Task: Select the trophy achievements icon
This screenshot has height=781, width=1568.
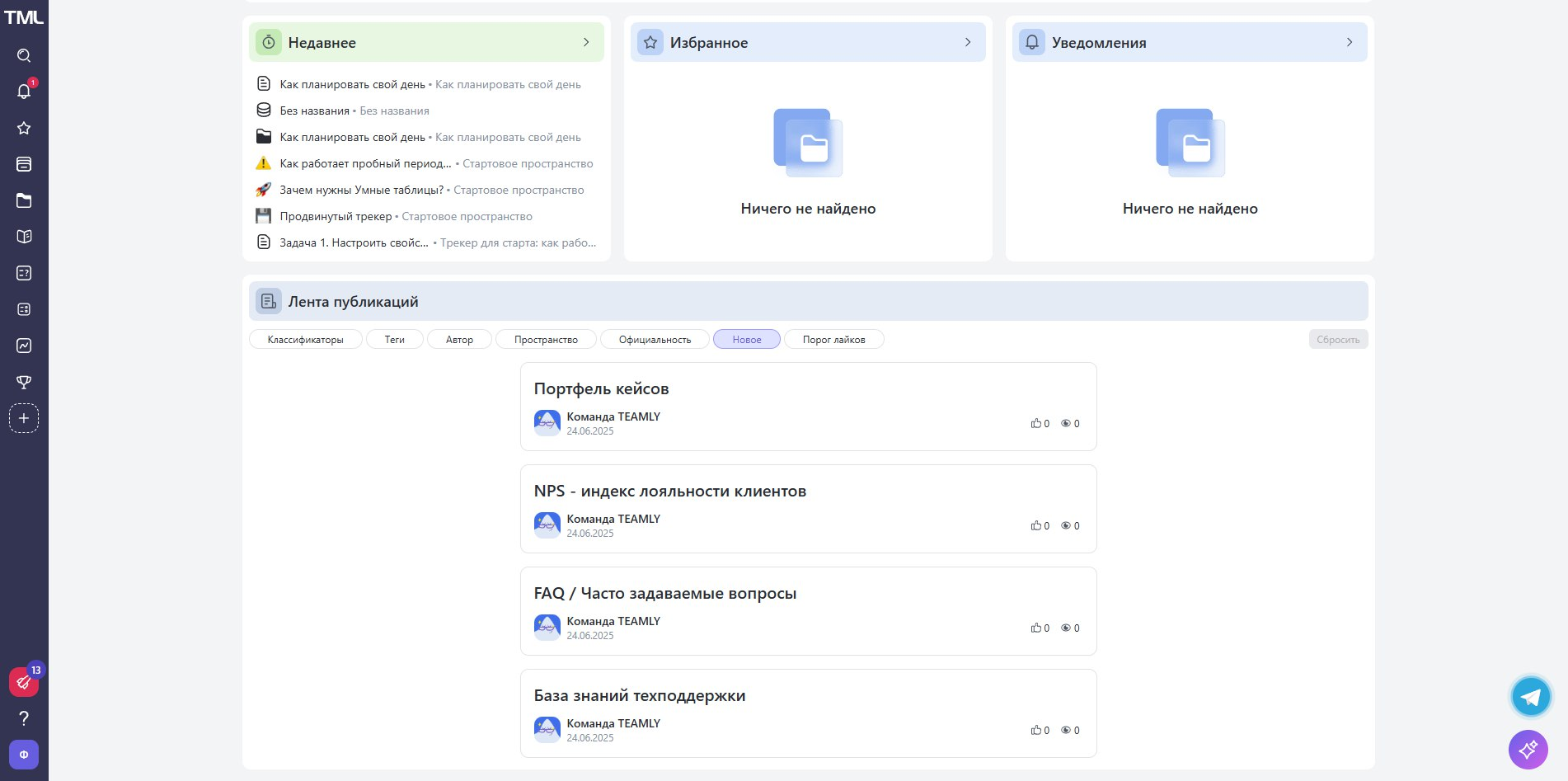Action: pyautogui.click(x=24, y=382)
